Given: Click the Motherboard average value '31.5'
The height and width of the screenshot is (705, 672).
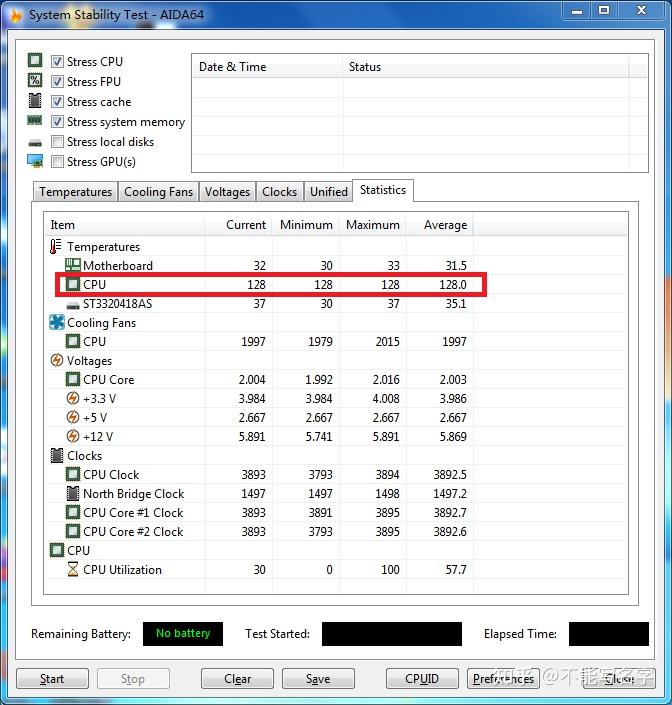Looking at the screenshot, I should click(456, 266).
